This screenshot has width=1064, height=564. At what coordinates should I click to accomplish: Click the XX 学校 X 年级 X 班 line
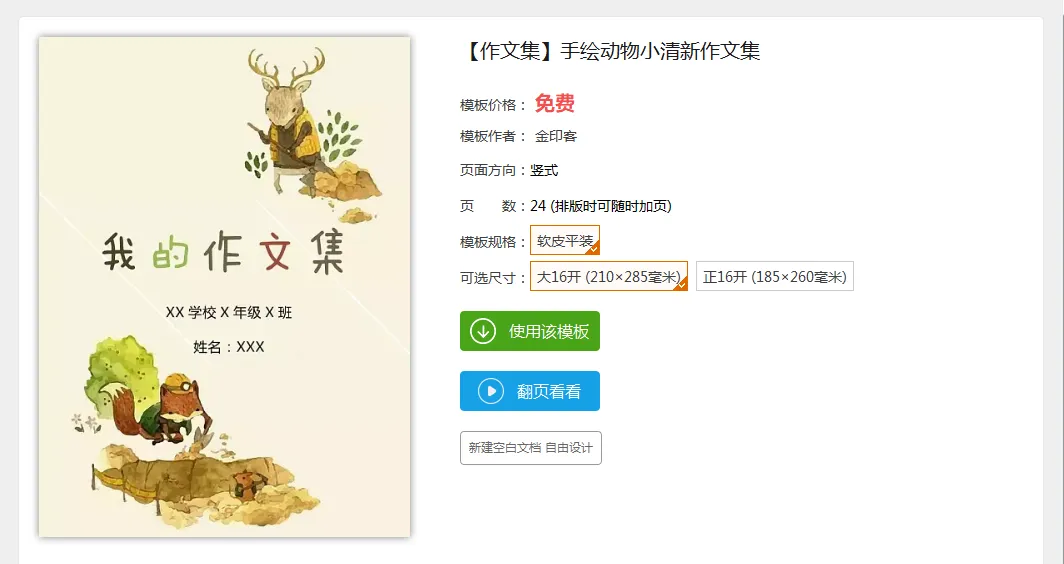click(x=229, y=312)
